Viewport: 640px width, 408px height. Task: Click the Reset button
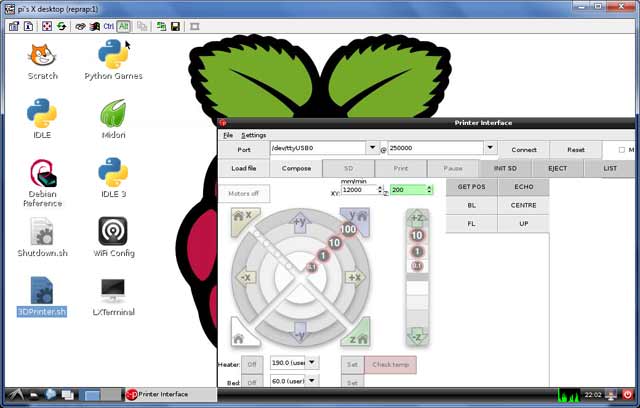pos(576,150)
